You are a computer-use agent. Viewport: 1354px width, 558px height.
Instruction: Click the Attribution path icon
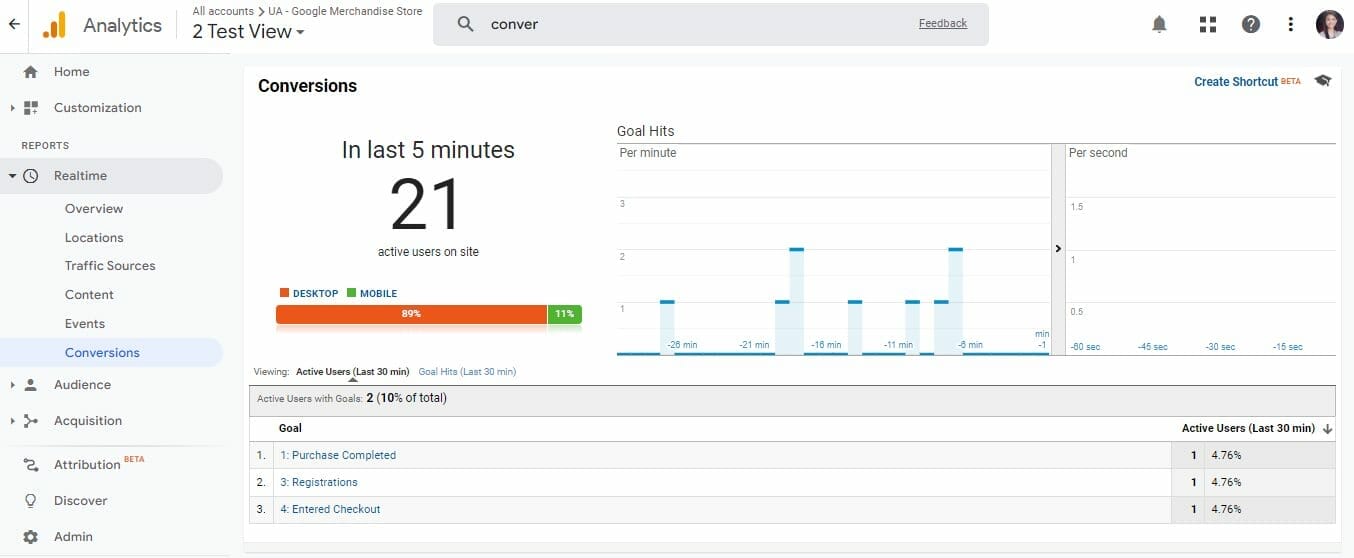(30, 465)
